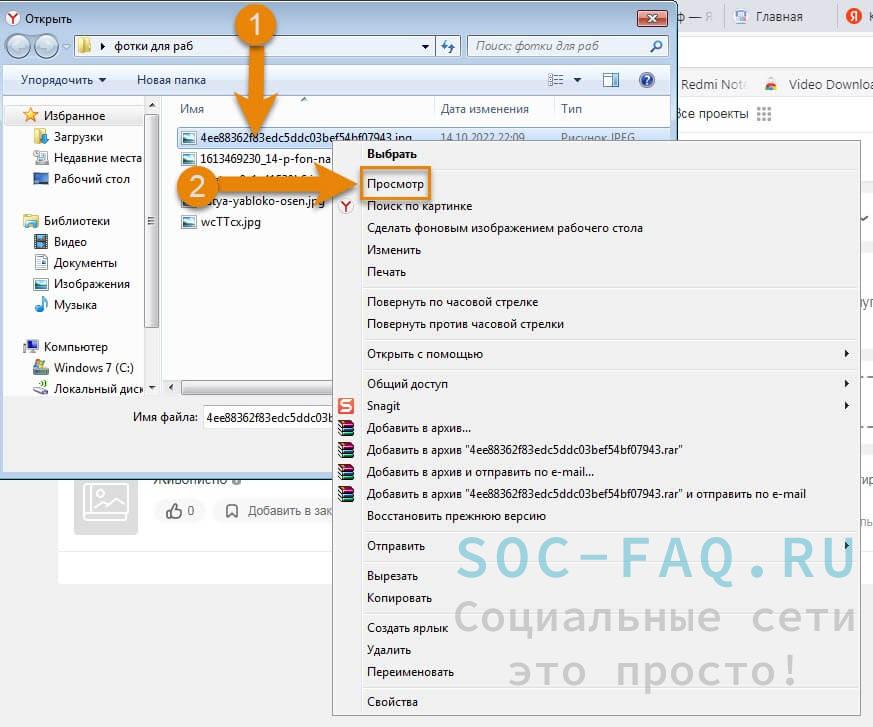The width and height of the screenshot is (873, 727).
Task: Click the wcTTcx.jpg file icon
Action: (x=189, y=222)
